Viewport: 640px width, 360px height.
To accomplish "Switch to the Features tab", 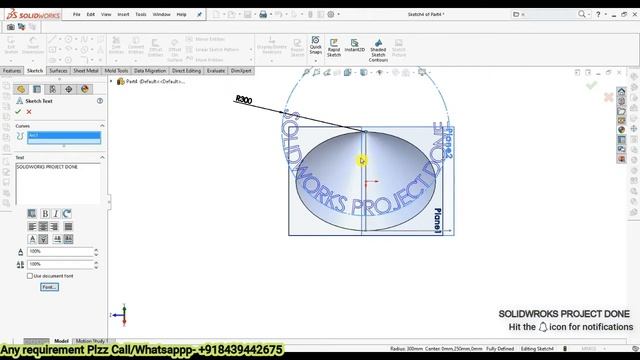I will click(x=12, y=71).
